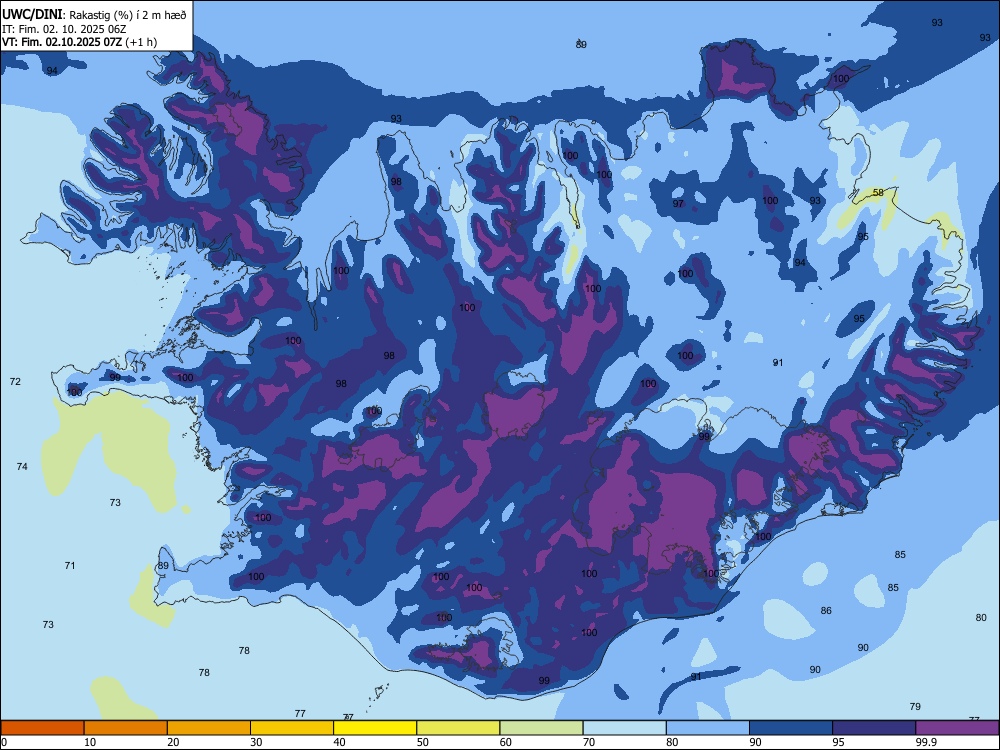The width and height of the screenshot is (1000, 750).
Task: Click the 50-60 pale yellow legend swatch
Action: pyautogui.click(x=459, y=728)
